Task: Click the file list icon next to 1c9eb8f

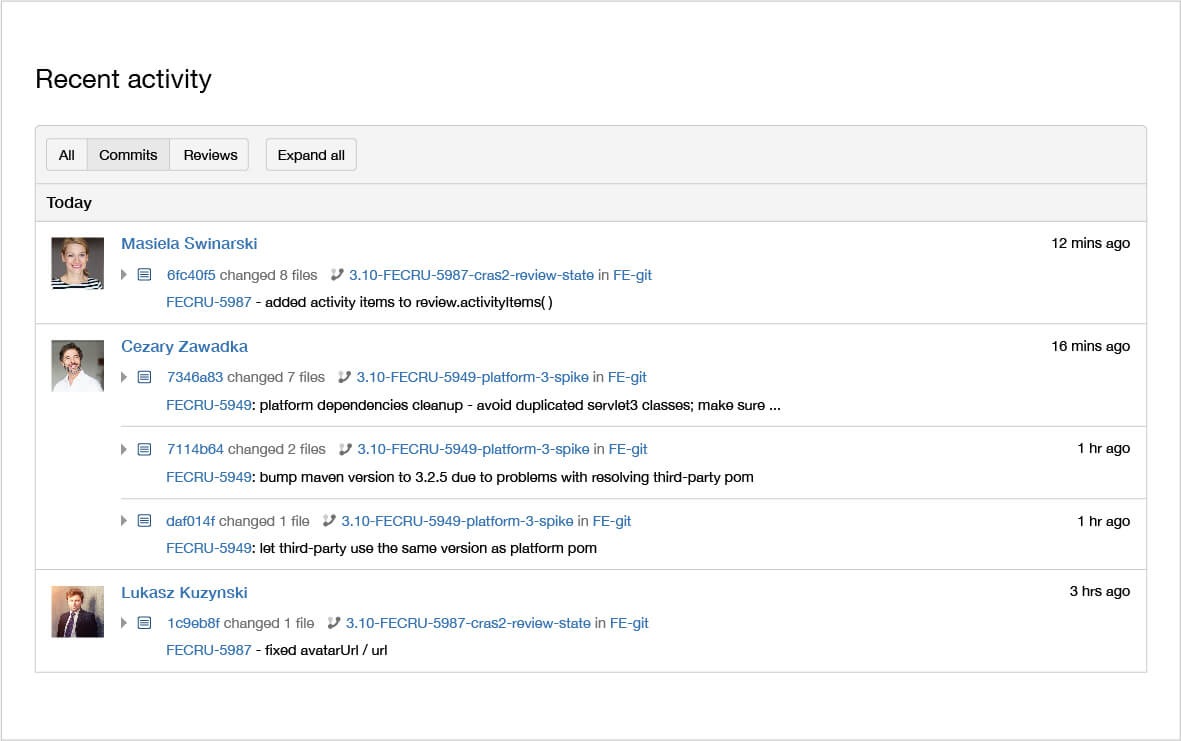Action: point(144,622)
